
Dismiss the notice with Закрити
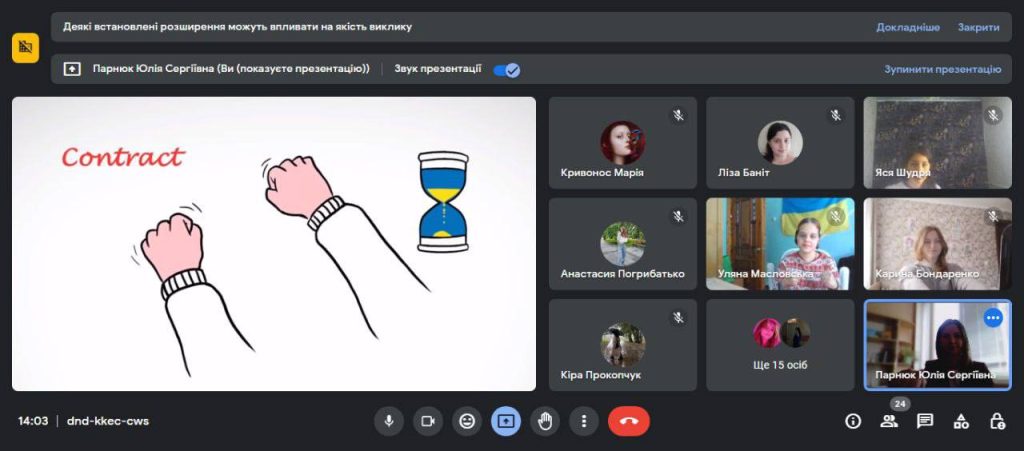point(978,27)
